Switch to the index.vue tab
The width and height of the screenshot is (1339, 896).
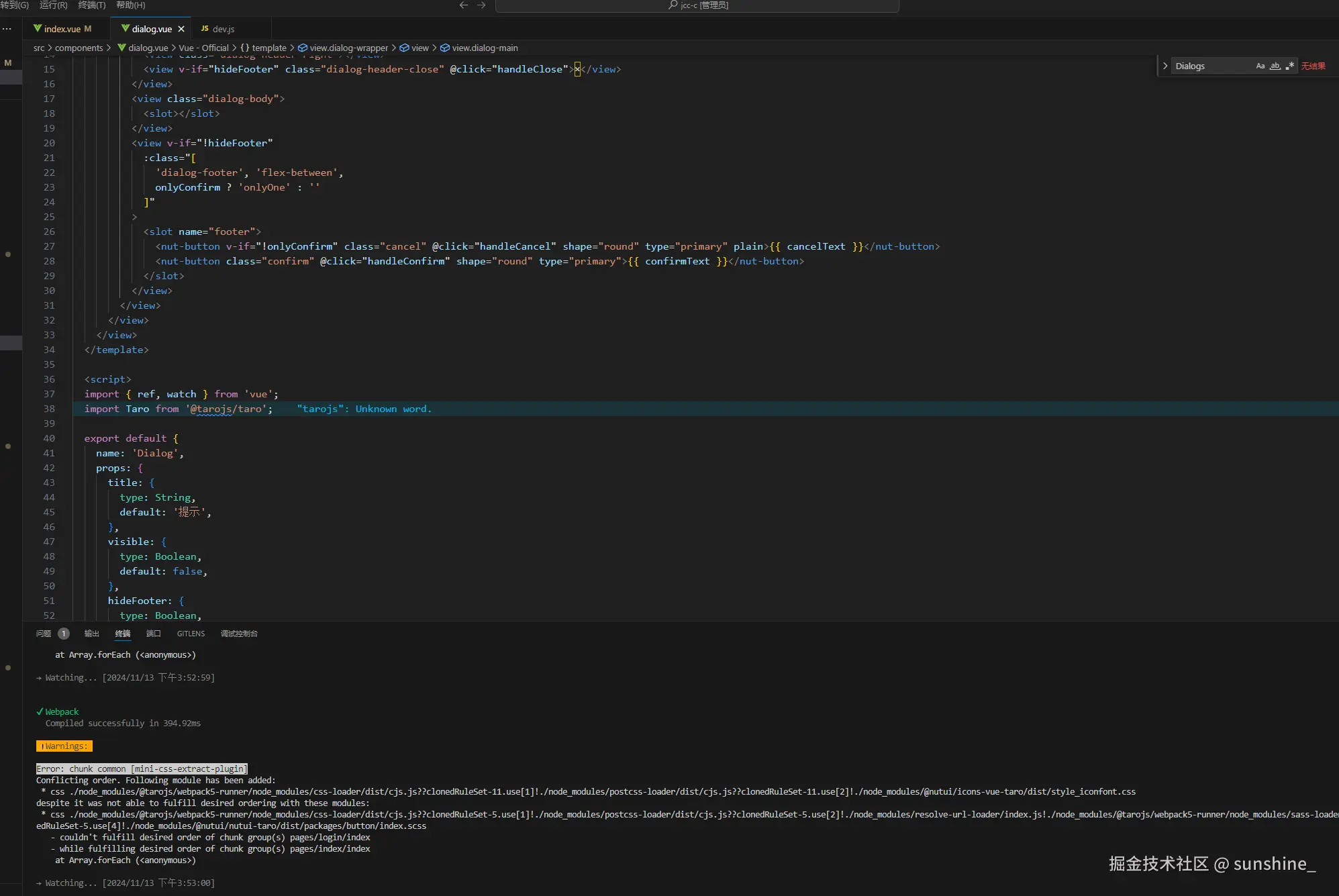[62, 29]
